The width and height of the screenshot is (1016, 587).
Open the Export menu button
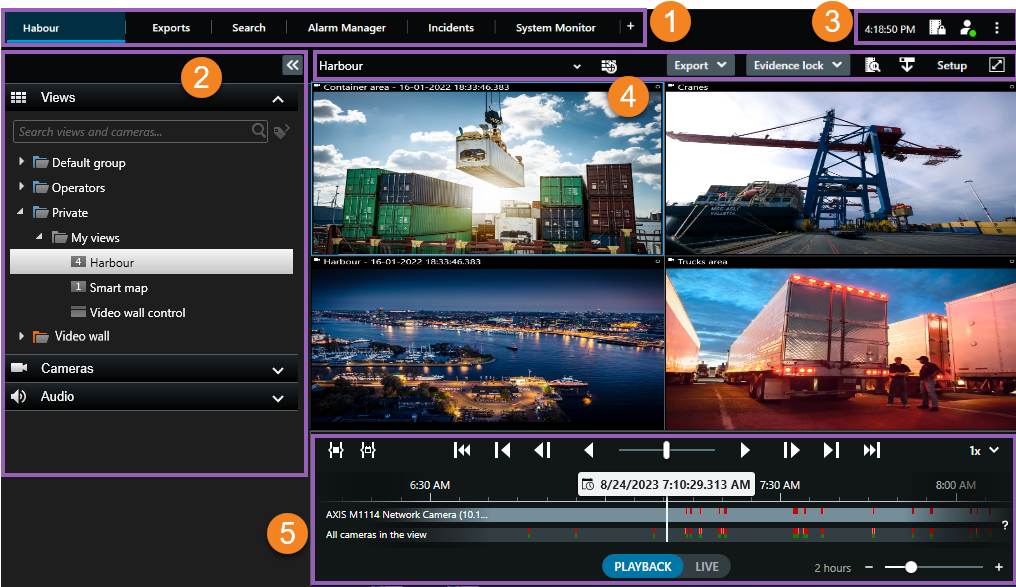(700, 65)
